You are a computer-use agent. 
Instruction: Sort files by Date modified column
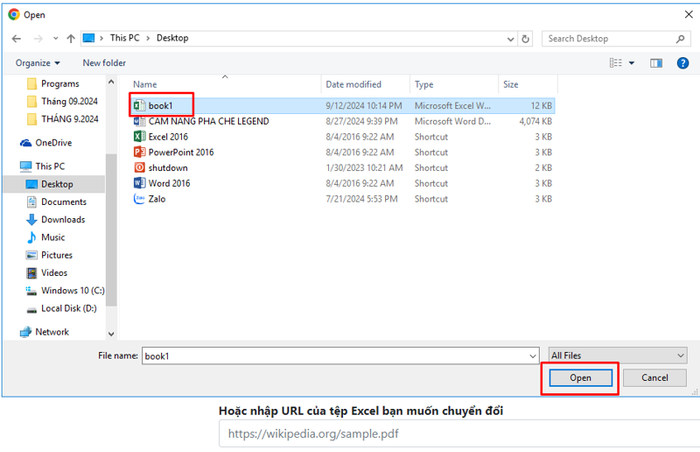coord(354,84)
